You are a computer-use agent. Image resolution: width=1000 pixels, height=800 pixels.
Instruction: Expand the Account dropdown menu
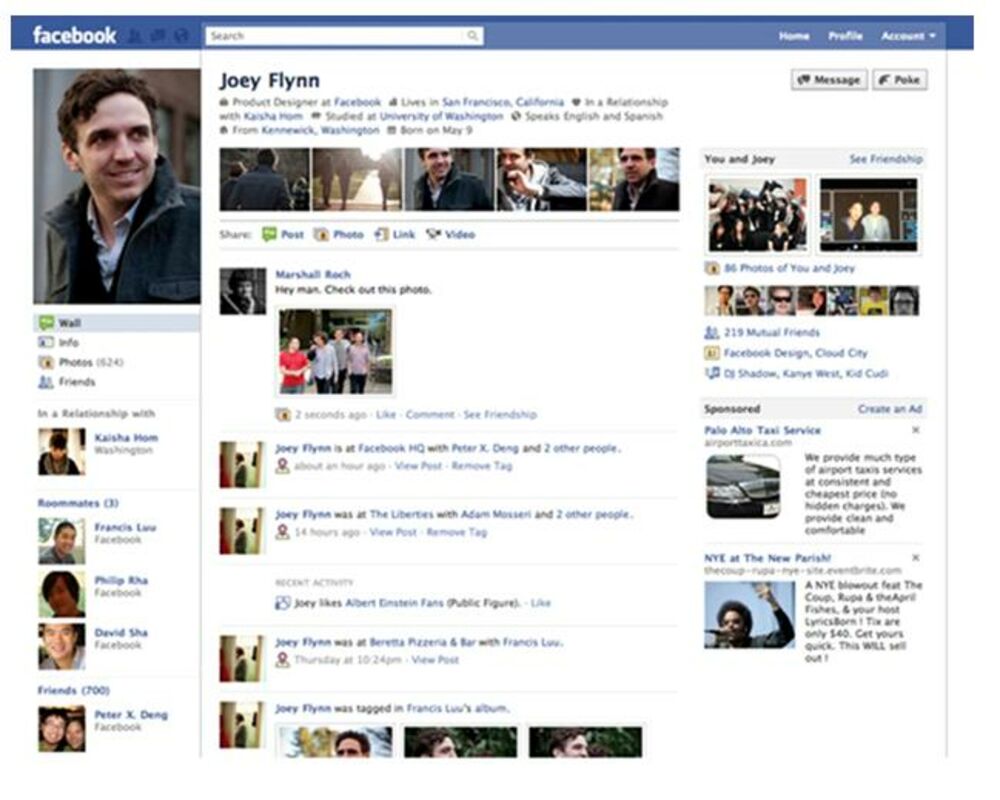pos(908,36)
